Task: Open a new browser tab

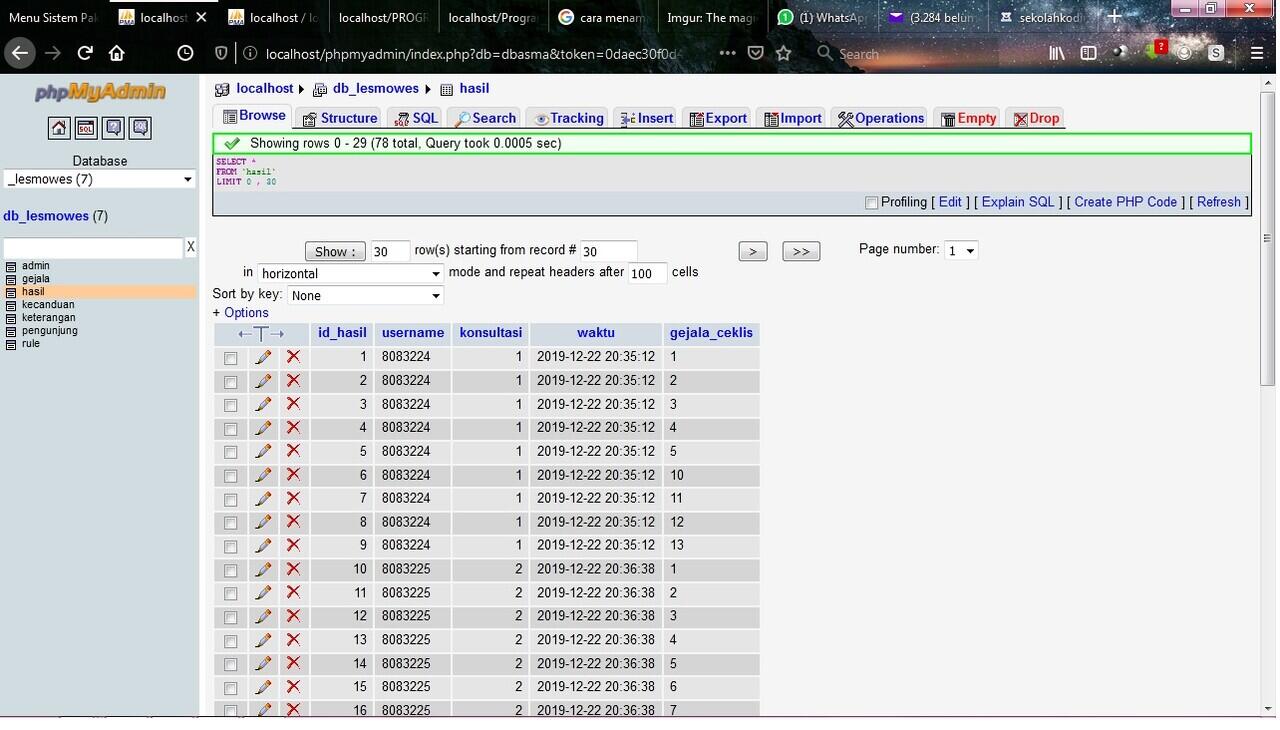Action: (x=1114, y=17)
